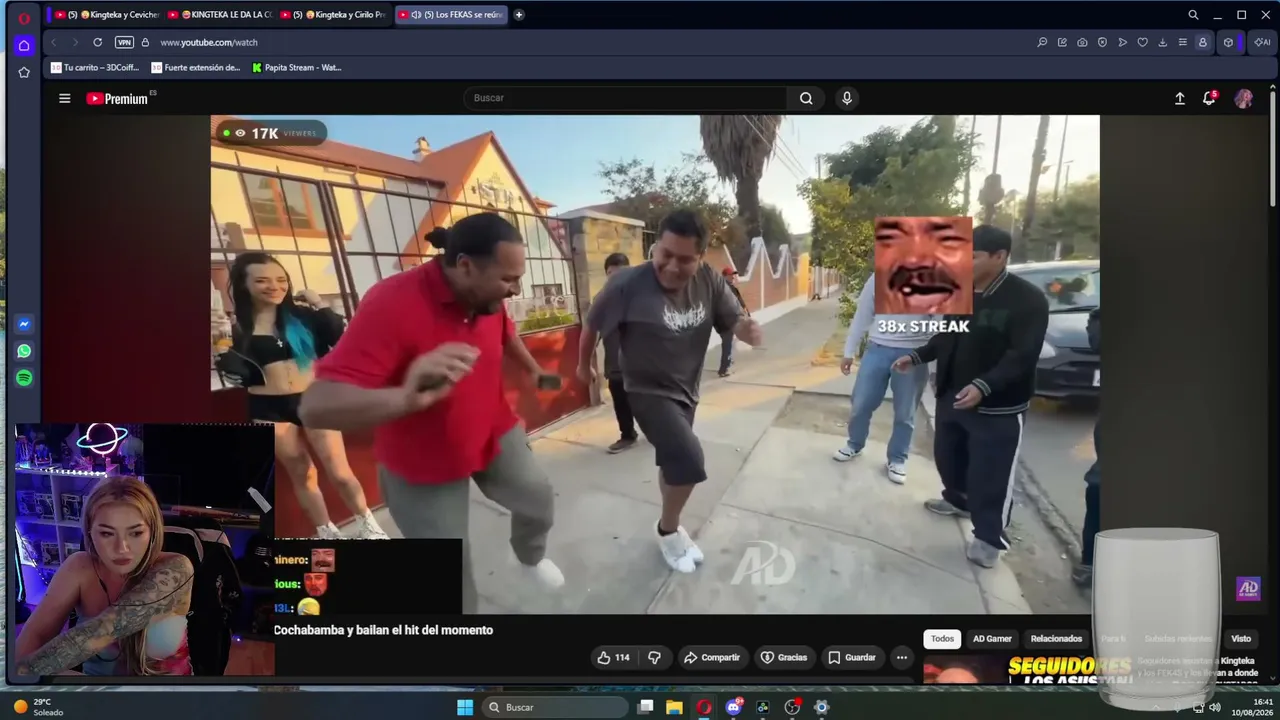The height and width of the screenshot is (720, 1280).
Task: Open the Opera edit page icon
Action: pyautogui.click(x=1062, y=42)
